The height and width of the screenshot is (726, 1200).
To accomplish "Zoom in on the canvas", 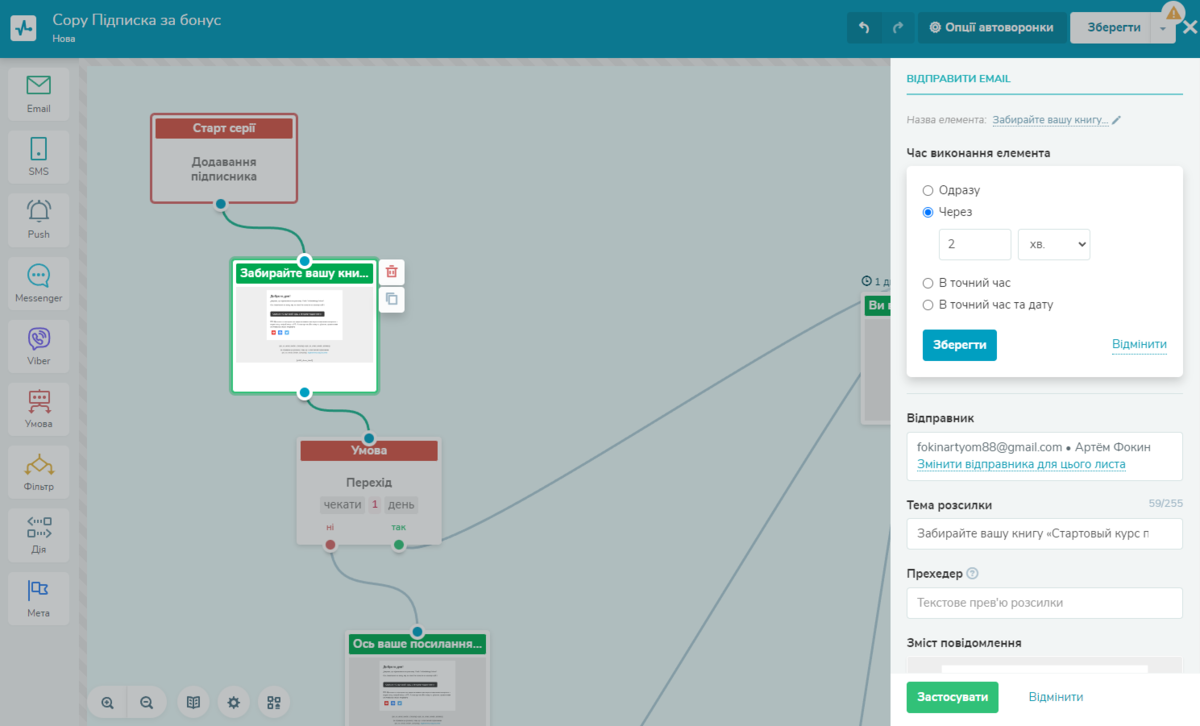I will pos(107,702).
